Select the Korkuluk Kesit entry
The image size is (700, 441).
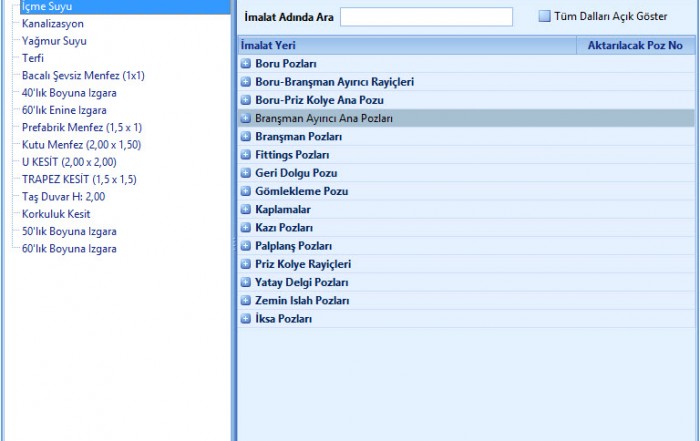(56, 214)
